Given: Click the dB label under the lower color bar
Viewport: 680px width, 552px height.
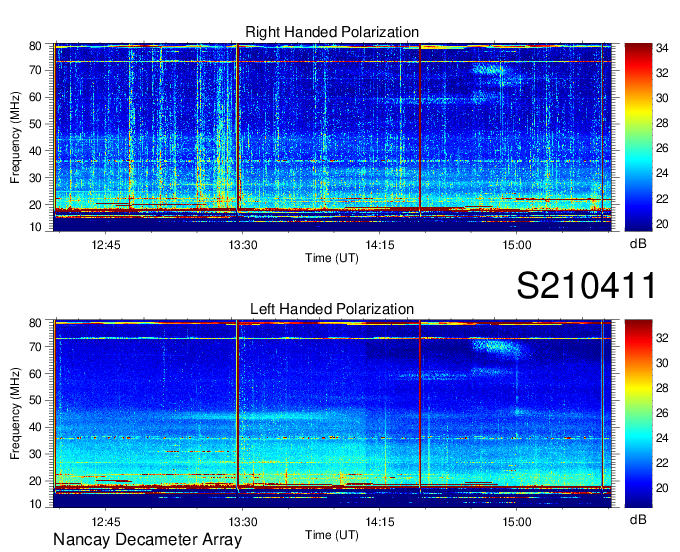Looking at the screenshot, I should [638, 520].
